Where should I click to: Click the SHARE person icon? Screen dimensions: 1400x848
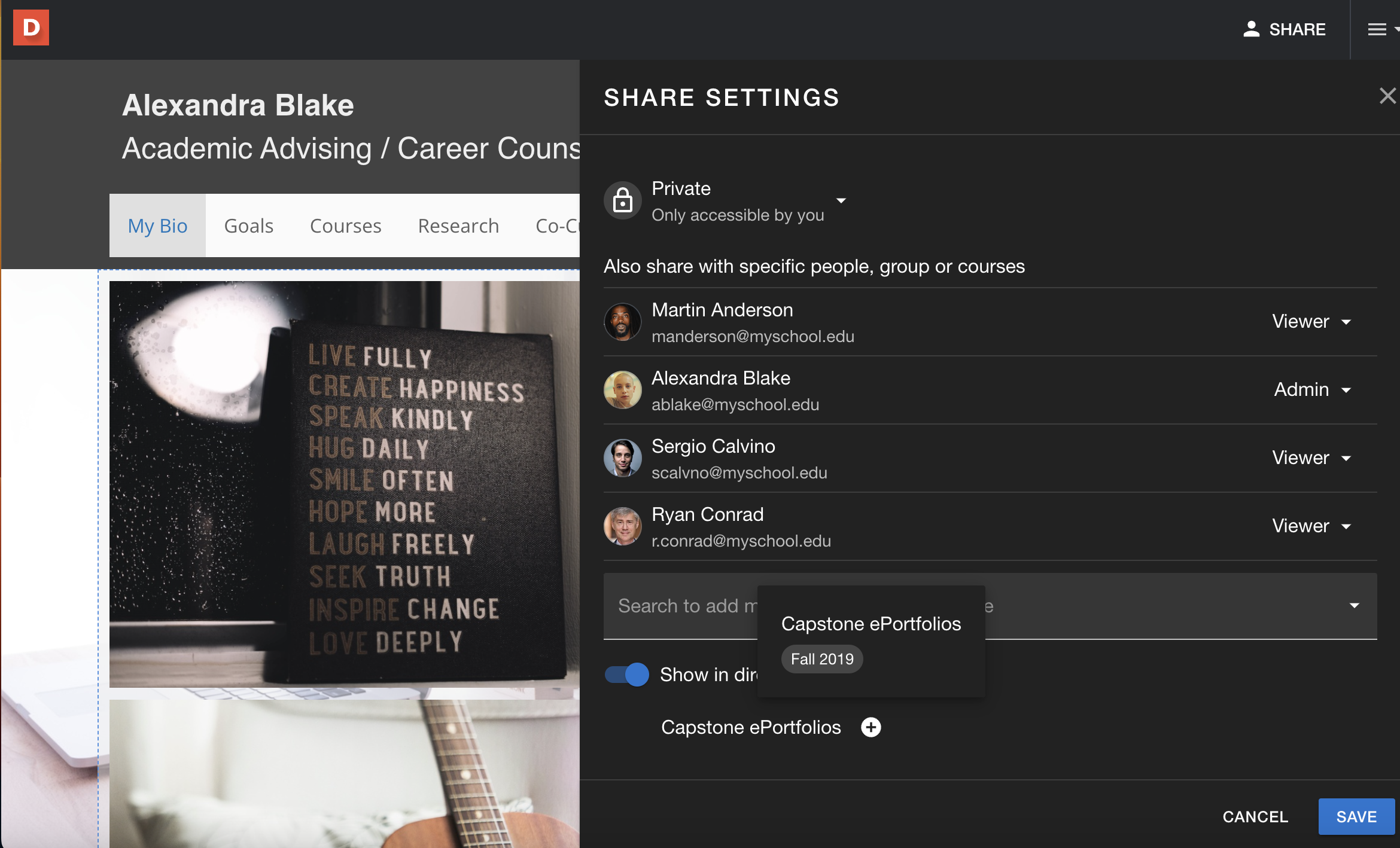tap(1251, 29)
